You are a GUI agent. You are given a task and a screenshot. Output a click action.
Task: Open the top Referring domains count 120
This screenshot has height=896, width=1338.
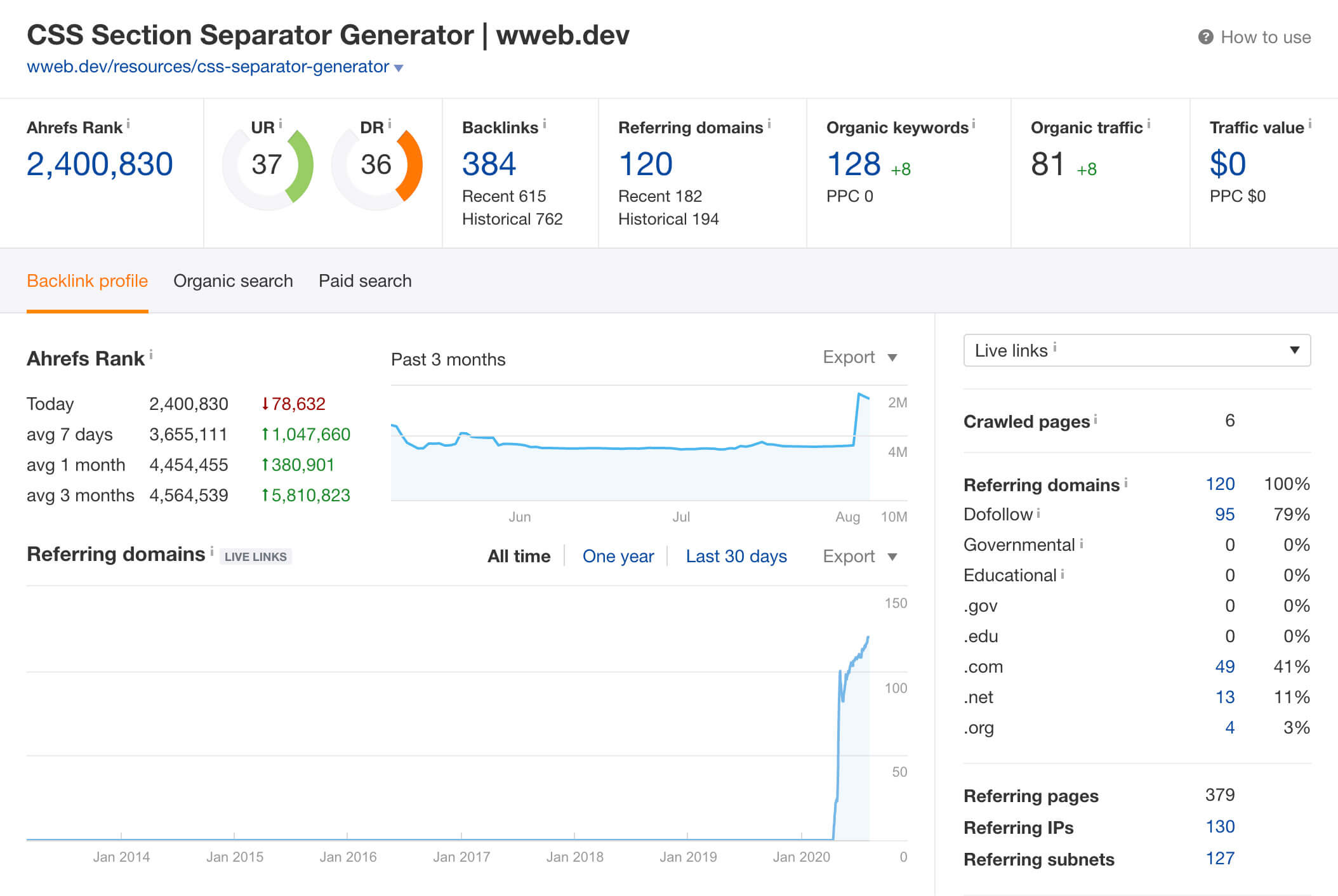tap(645, 164)
